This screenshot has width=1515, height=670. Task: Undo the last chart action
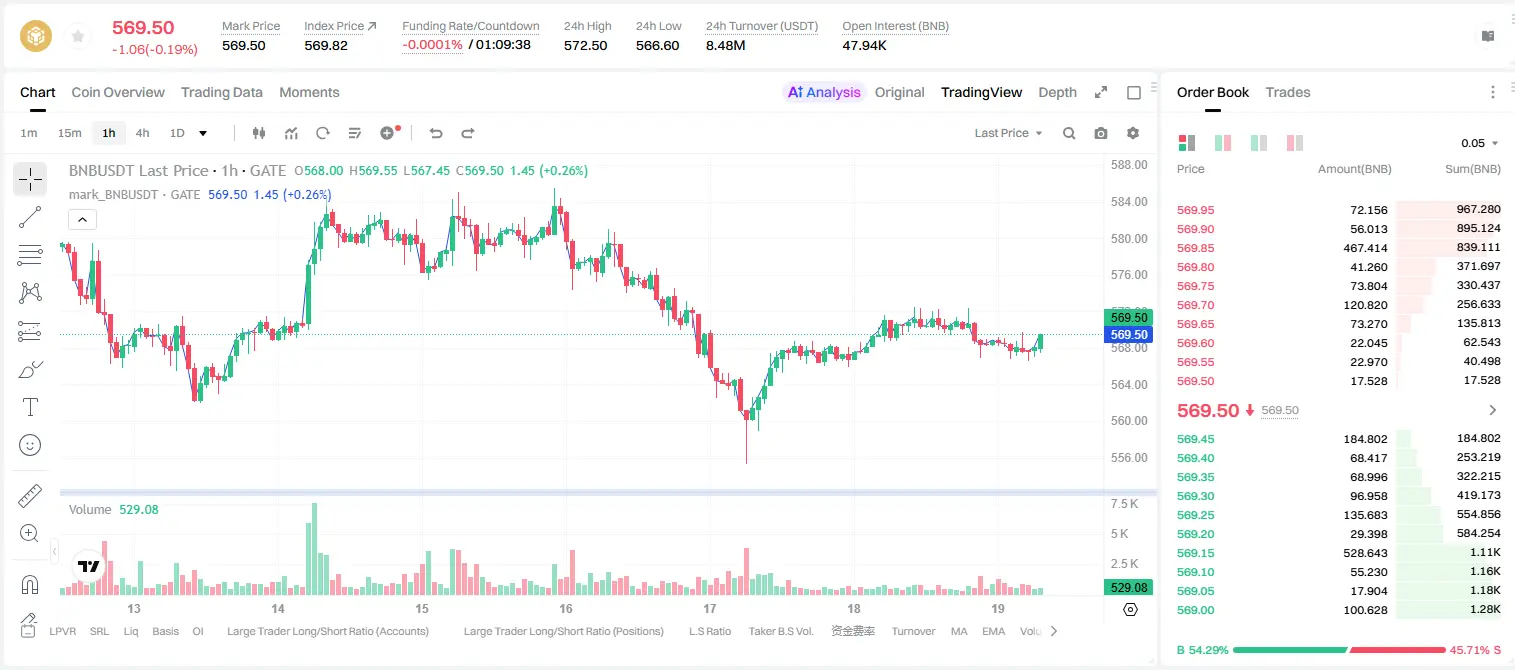pyautogui.click(x=435, y=133)
